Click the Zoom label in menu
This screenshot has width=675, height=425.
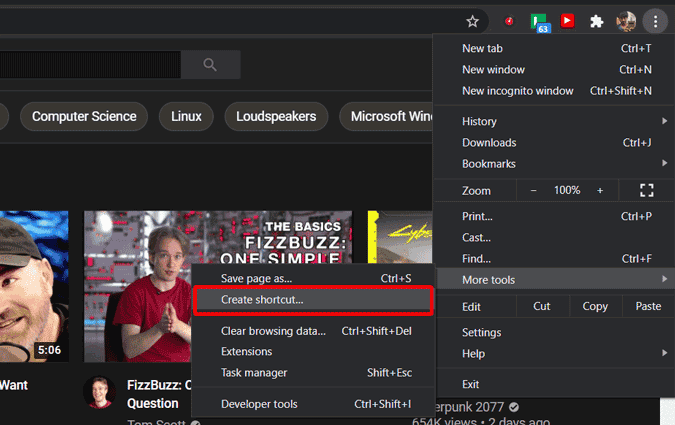point(476,190)
